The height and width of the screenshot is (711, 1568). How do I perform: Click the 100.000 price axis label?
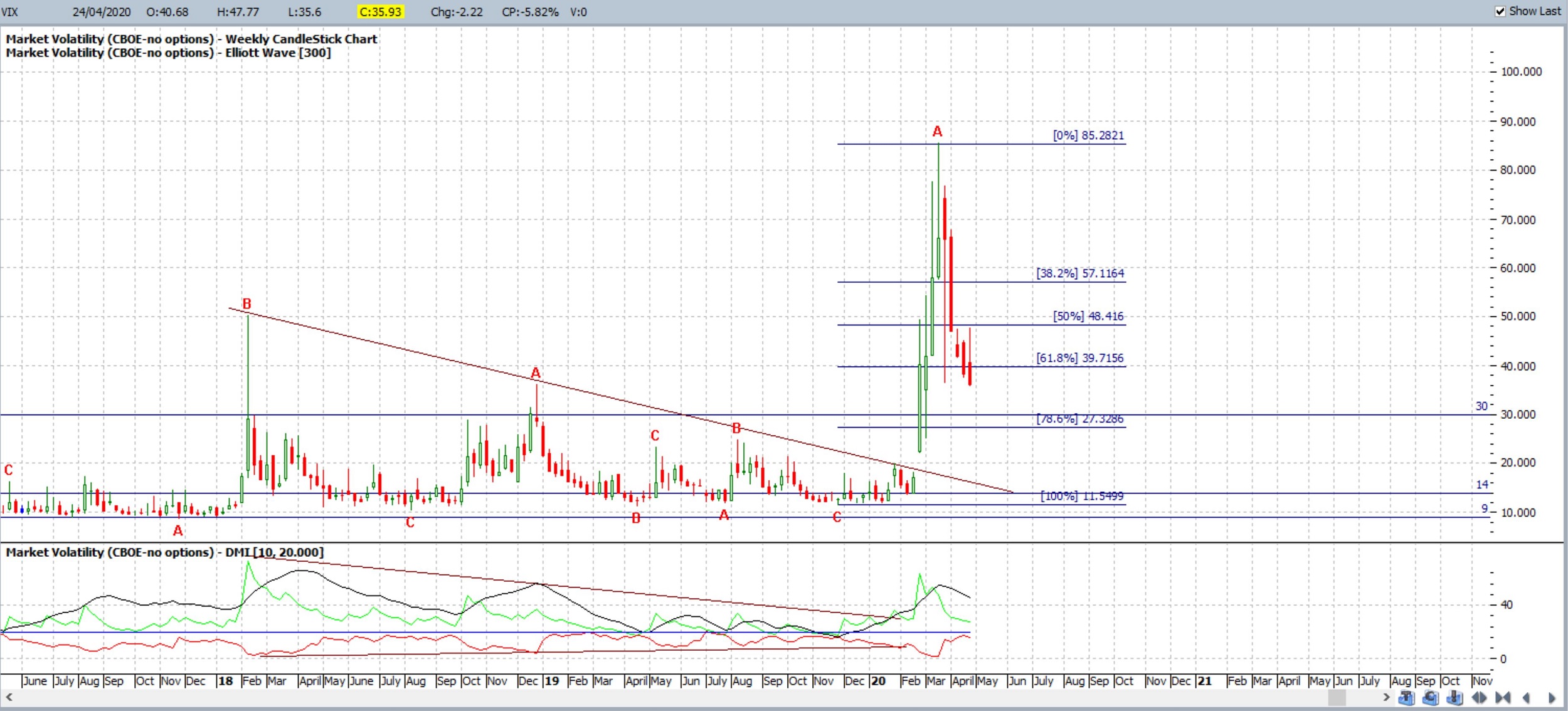pyautogui.click(x=1521, y=72)
